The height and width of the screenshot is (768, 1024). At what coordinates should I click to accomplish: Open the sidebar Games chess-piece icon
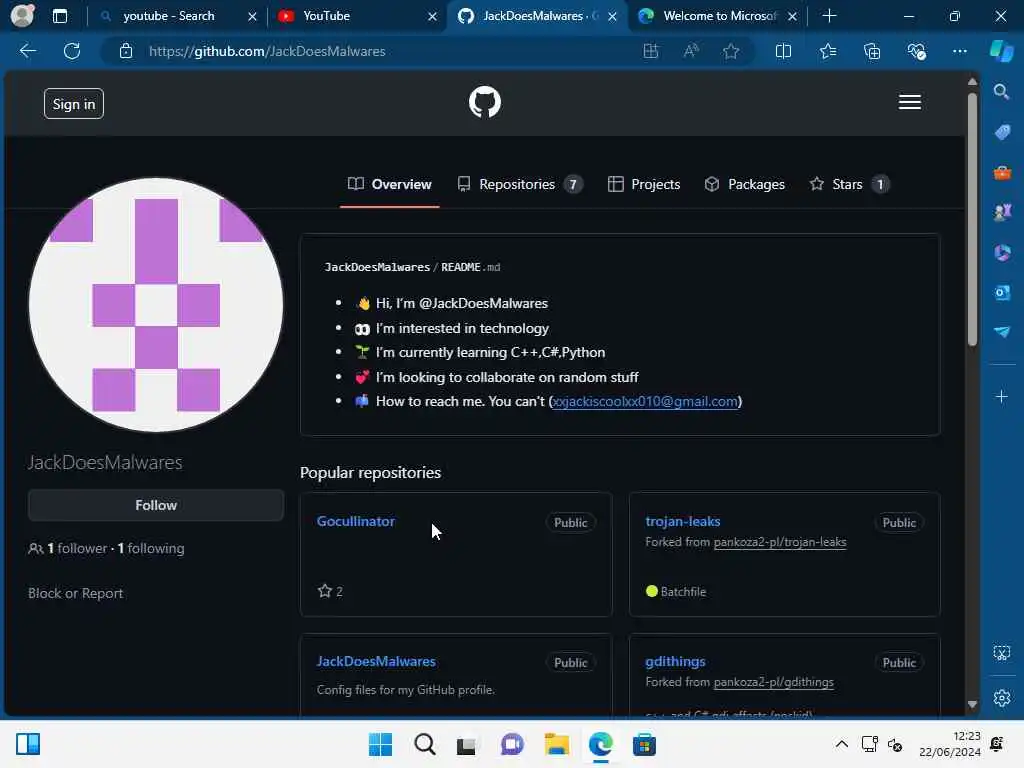pos(1002,212)
